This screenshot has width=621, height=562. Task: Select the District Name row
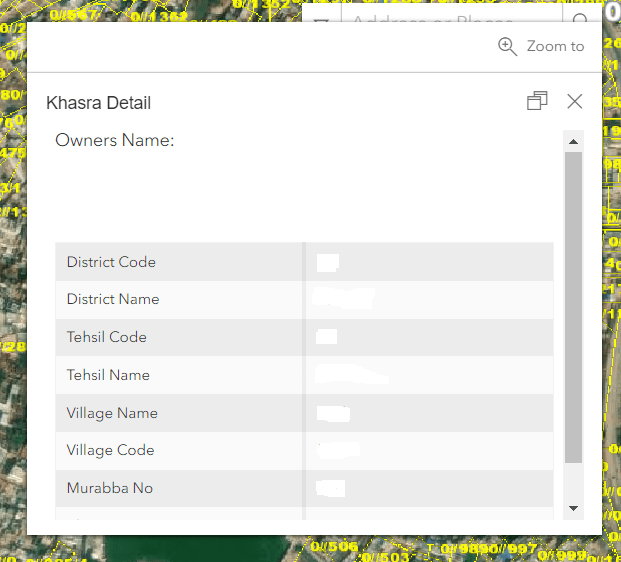click(304, 299)
